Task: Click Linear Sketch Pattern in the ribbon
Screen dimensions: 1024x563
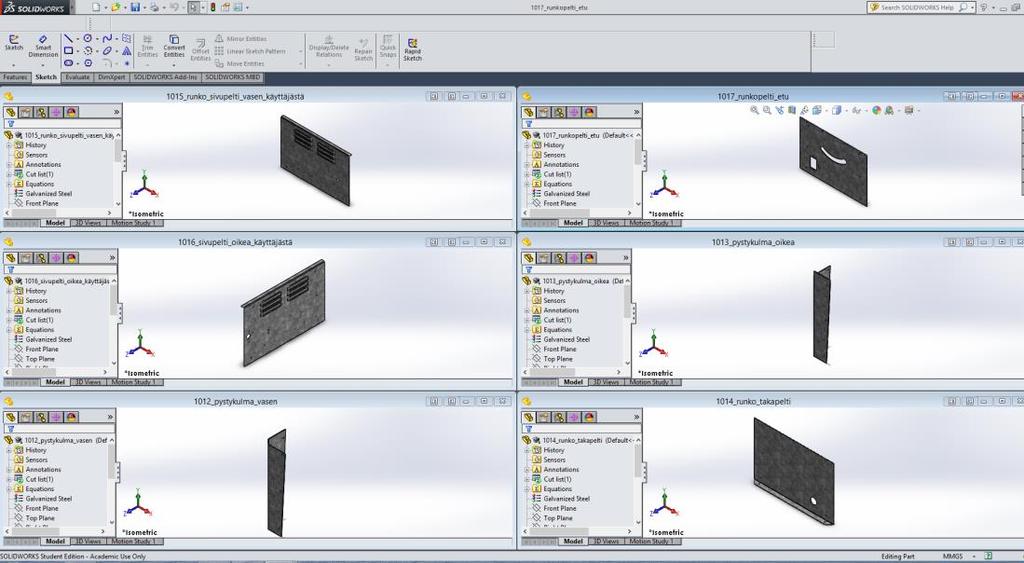Action: click(250, 52)
